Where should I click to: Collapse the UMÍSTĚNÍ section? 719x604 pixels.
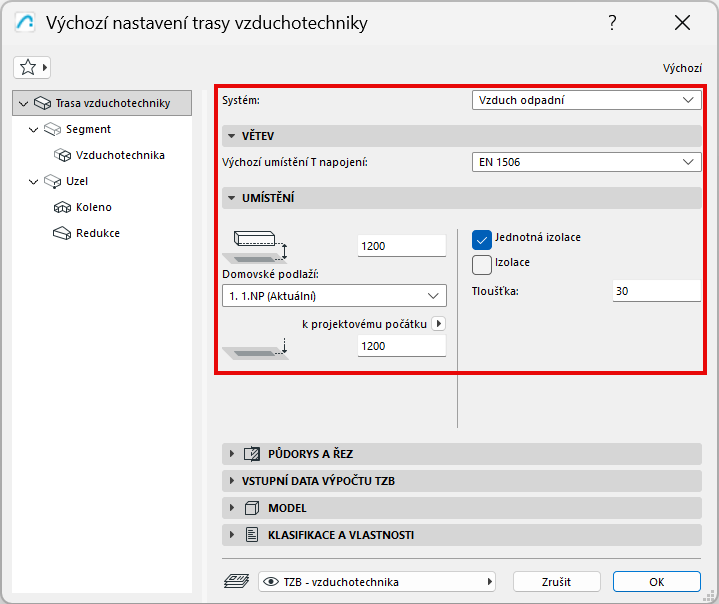pyautogui.click(x=232, y=198)
